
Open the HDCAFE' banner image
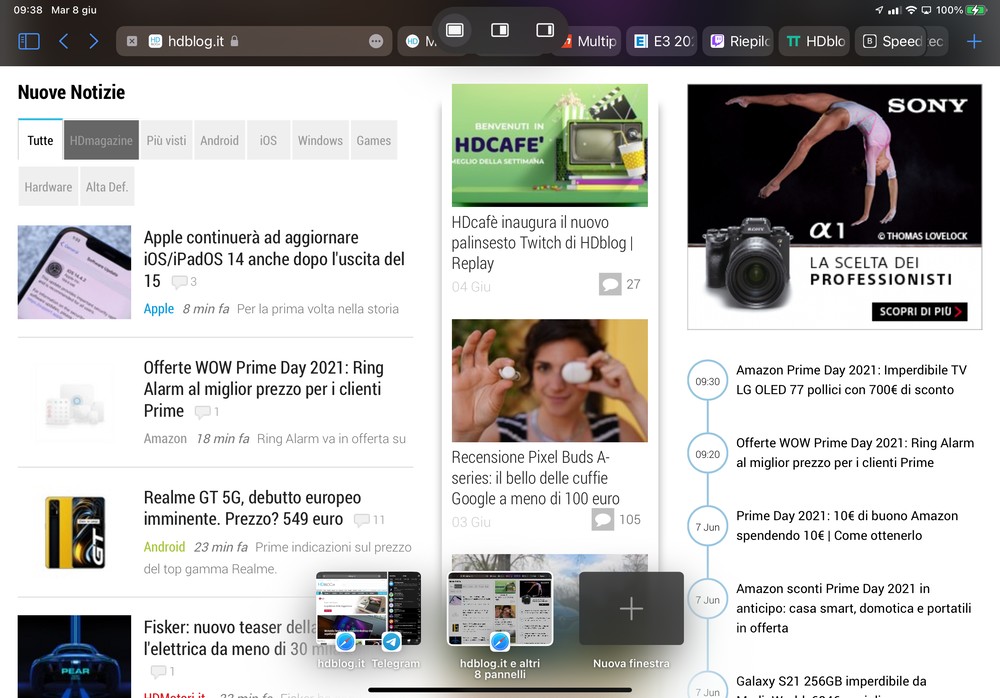click(x=550, y=145)
